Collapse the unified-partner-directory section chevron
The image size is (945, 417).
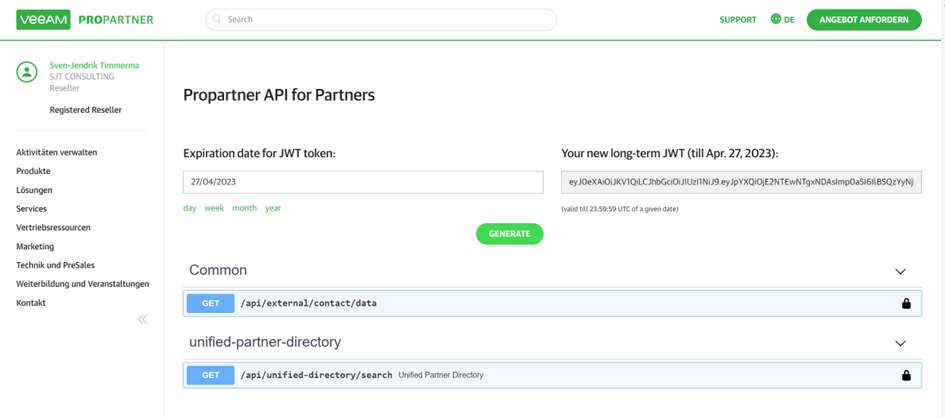coord(900,343)
